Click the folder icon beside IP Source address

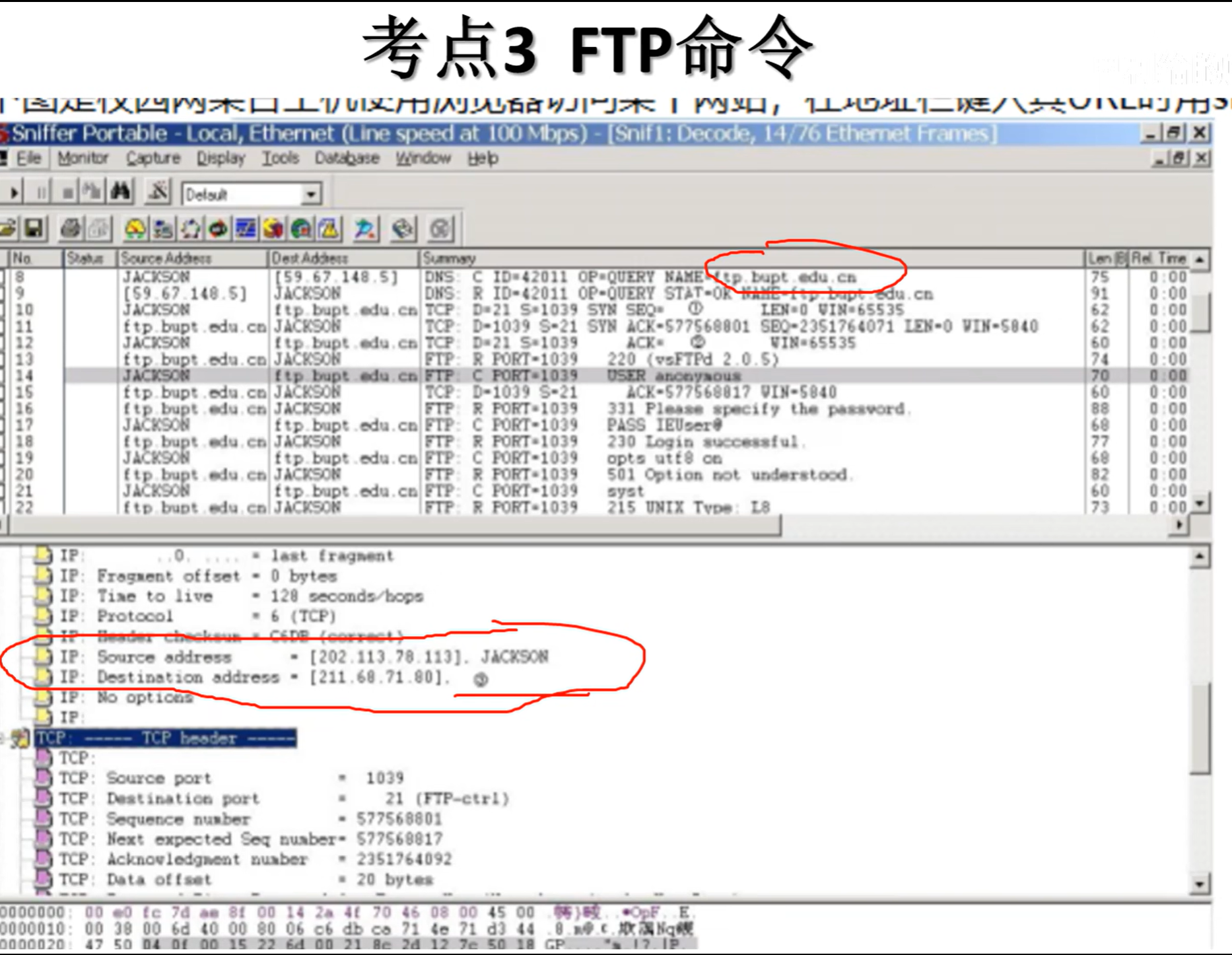(44, 656)
